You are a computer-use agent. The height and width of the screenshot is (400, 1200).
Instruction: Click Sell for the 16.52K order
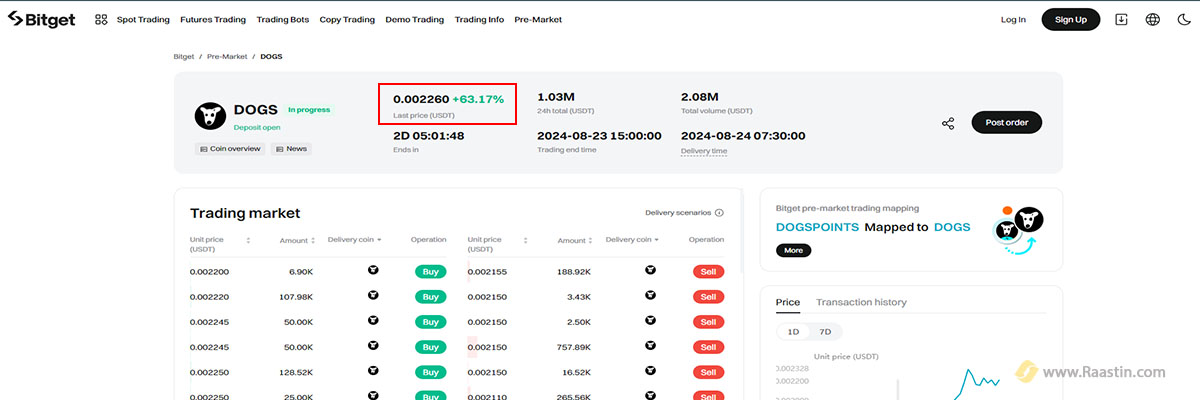[708, 372]
